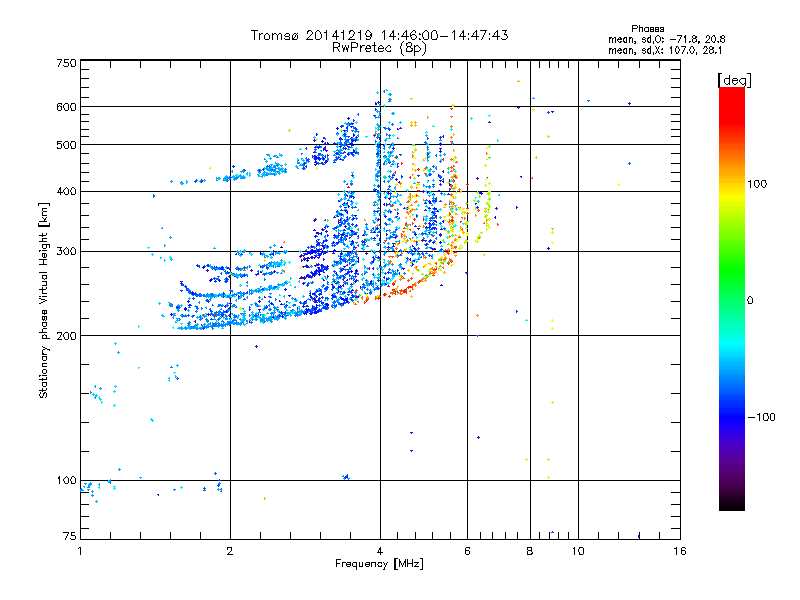
Task: Click the x-axis '1' tick label
Action: click(x=80, y=551)
